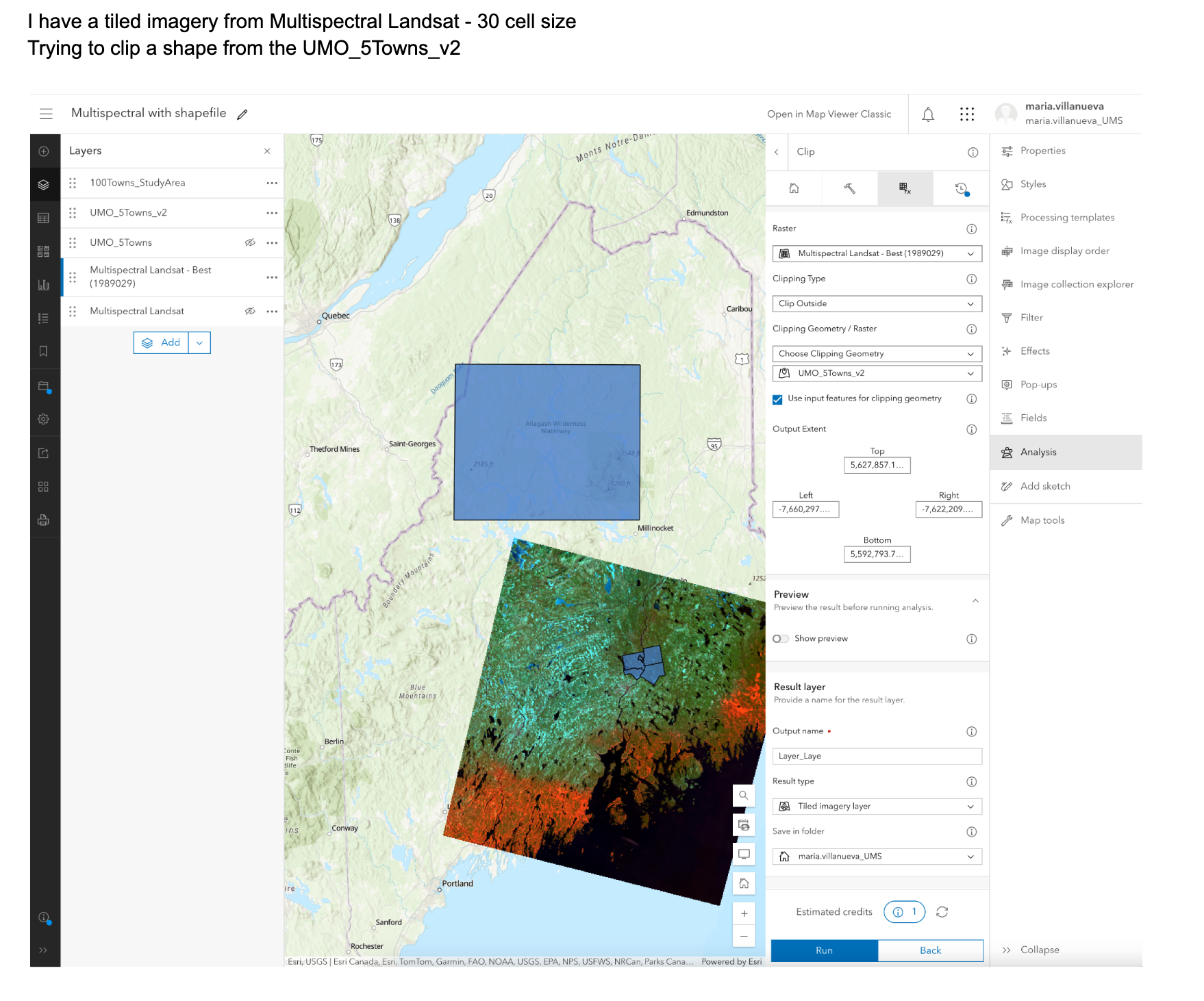The width and height of the screenshot is (1204, 1001).
Task: Open the Result type dropdown
Action: tap(877, 807)
